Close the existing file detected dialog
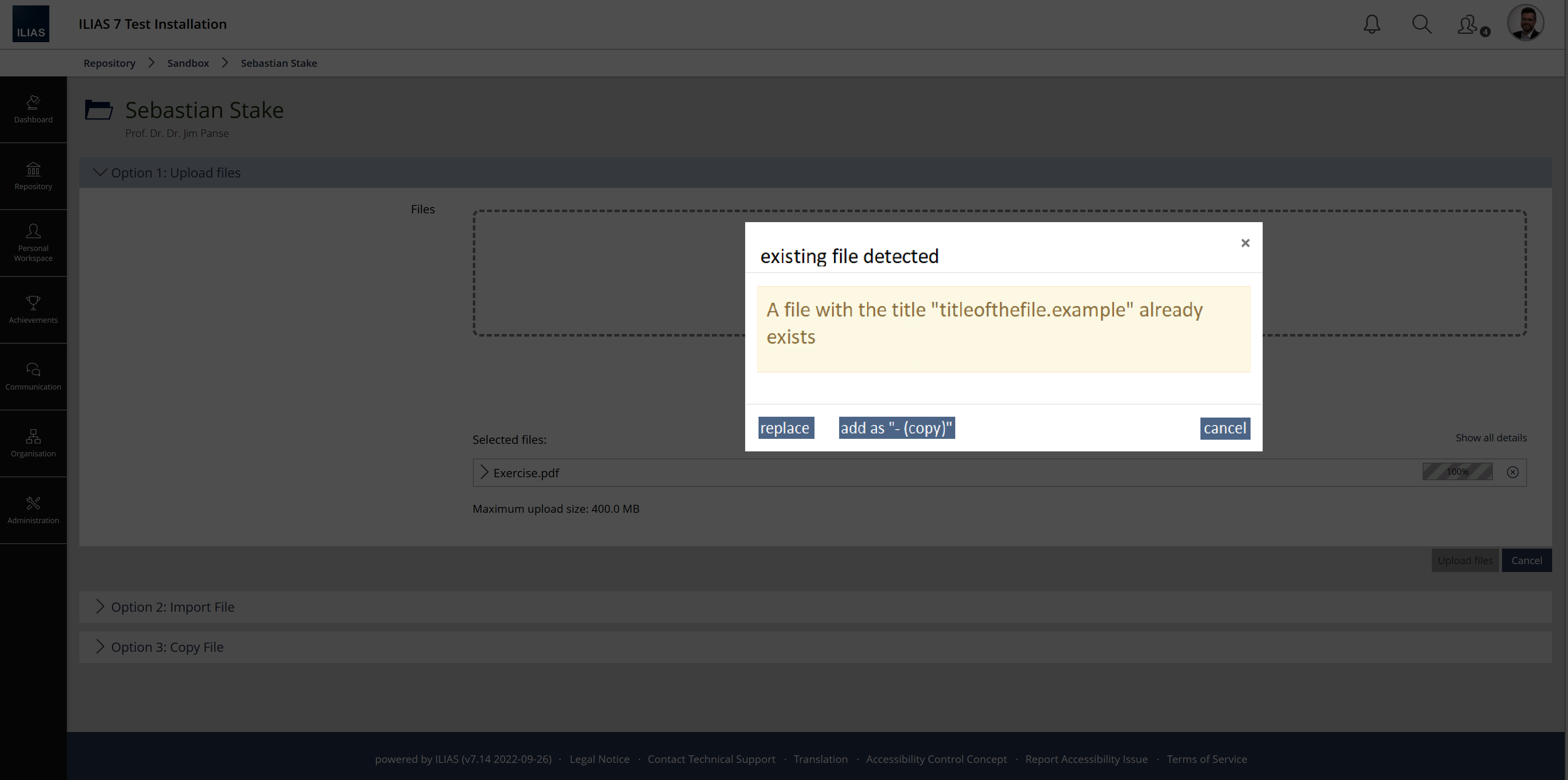 [x=1245, y=243]
